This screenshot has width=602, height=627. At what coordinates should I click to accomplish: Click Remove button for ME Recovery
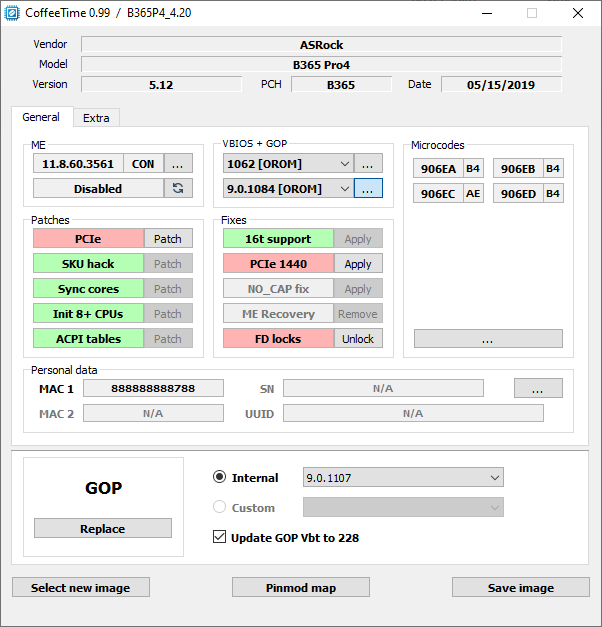358,314
